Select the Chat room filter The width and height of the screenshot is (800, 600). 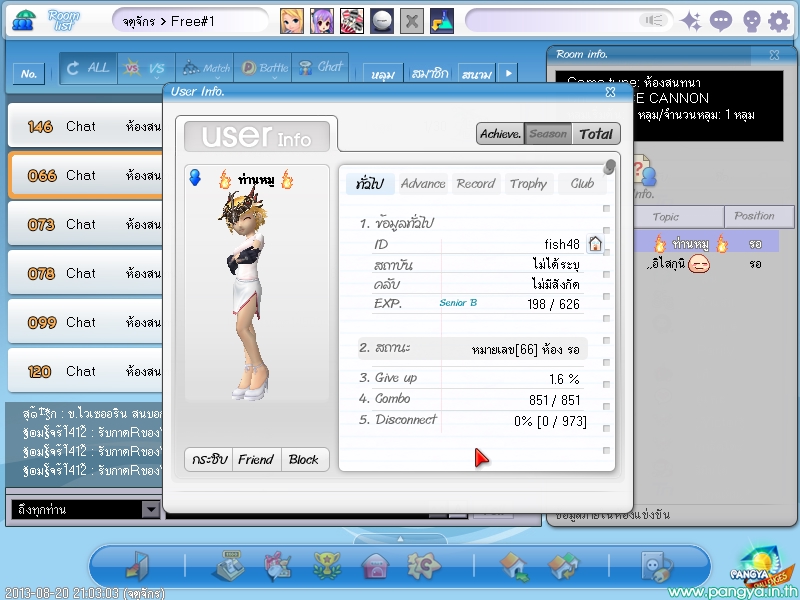click(x=321, y=68)
